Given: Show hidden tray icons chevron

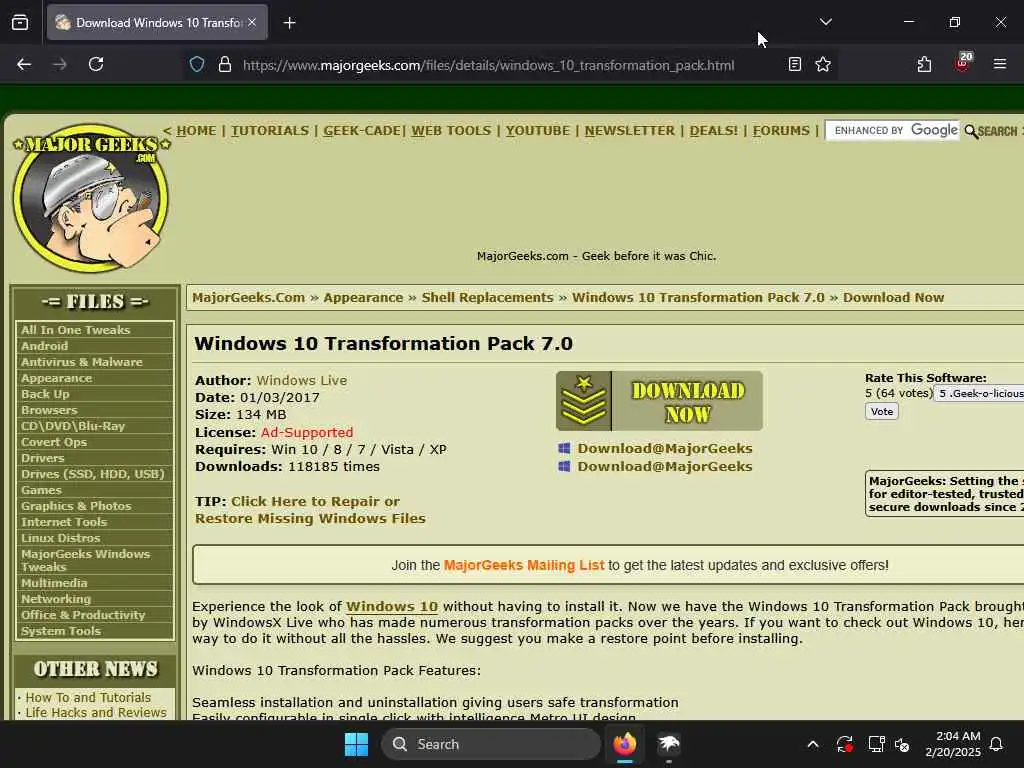Looking at the screenshot, I should click(x=813, y=744).
